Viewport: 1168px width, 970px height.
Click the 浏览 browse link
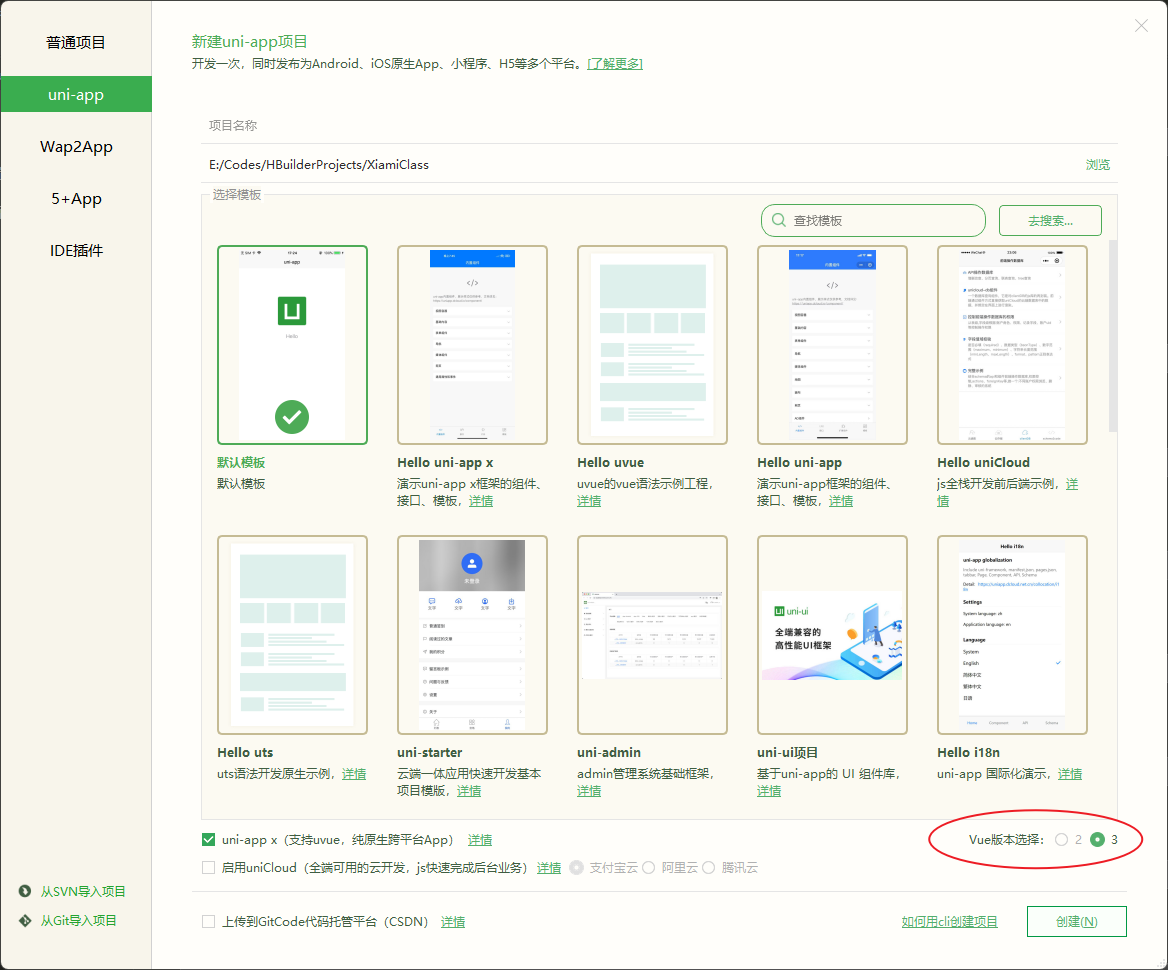tap(1098, 165)
